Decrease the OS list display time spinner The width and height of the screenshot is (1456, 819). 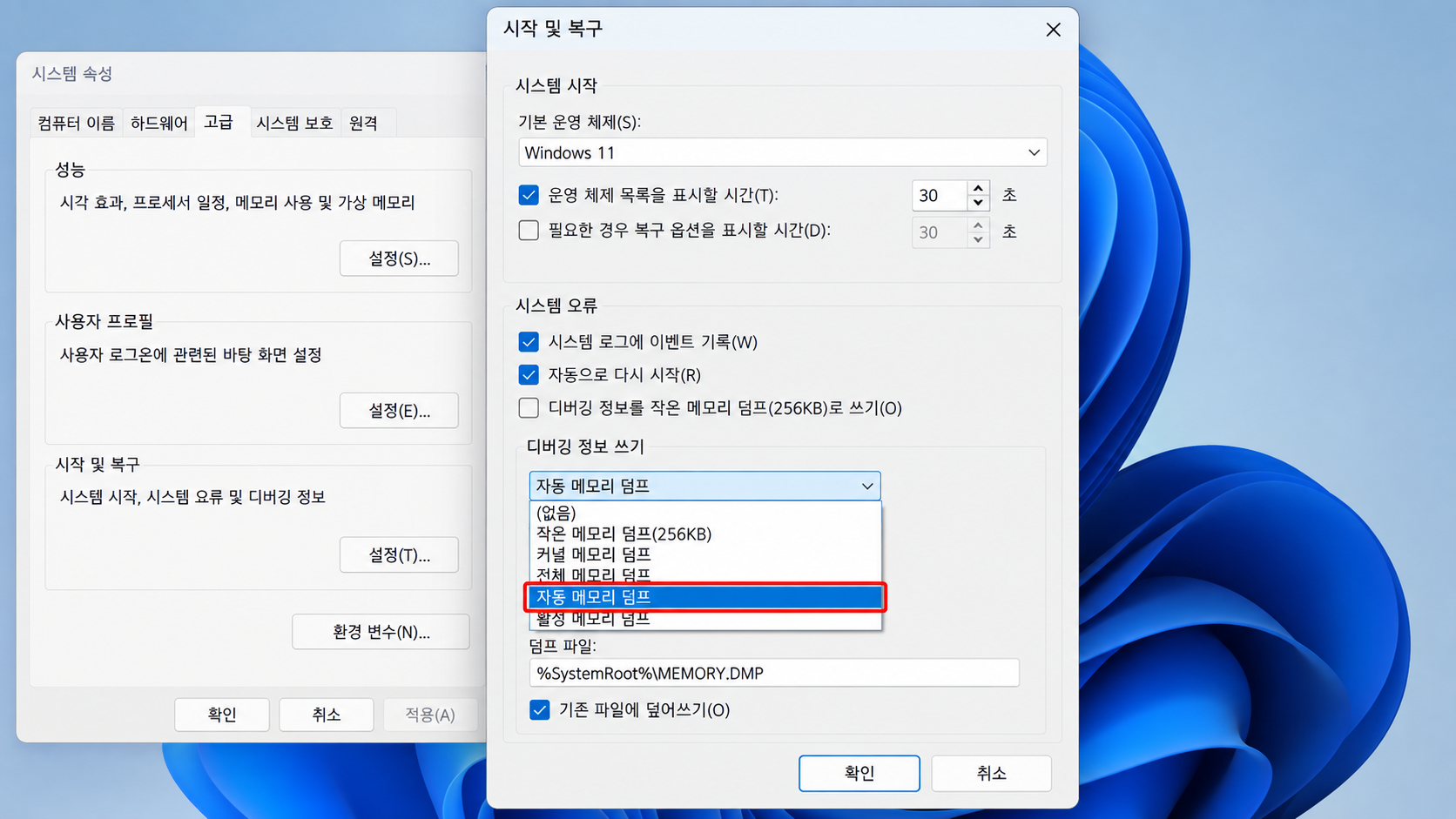coord(978,203)
